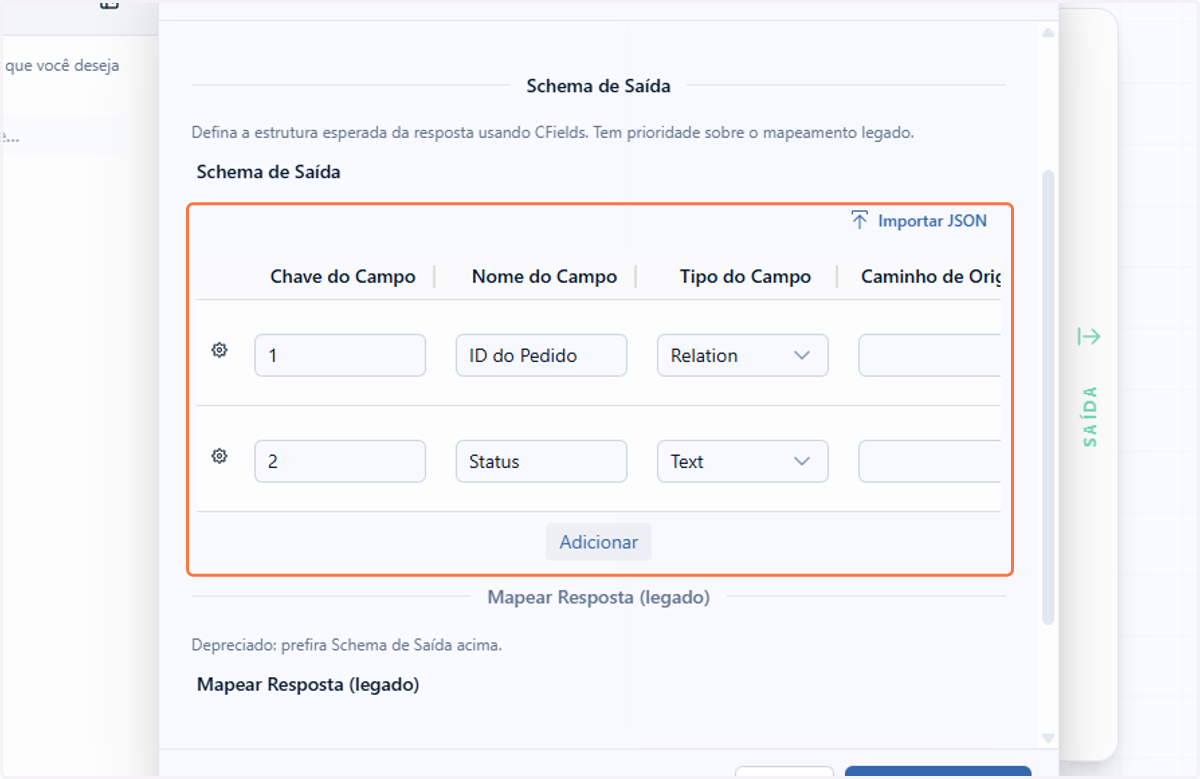
Task: Click the Nome do Campo column header
Action: (544, 277)
